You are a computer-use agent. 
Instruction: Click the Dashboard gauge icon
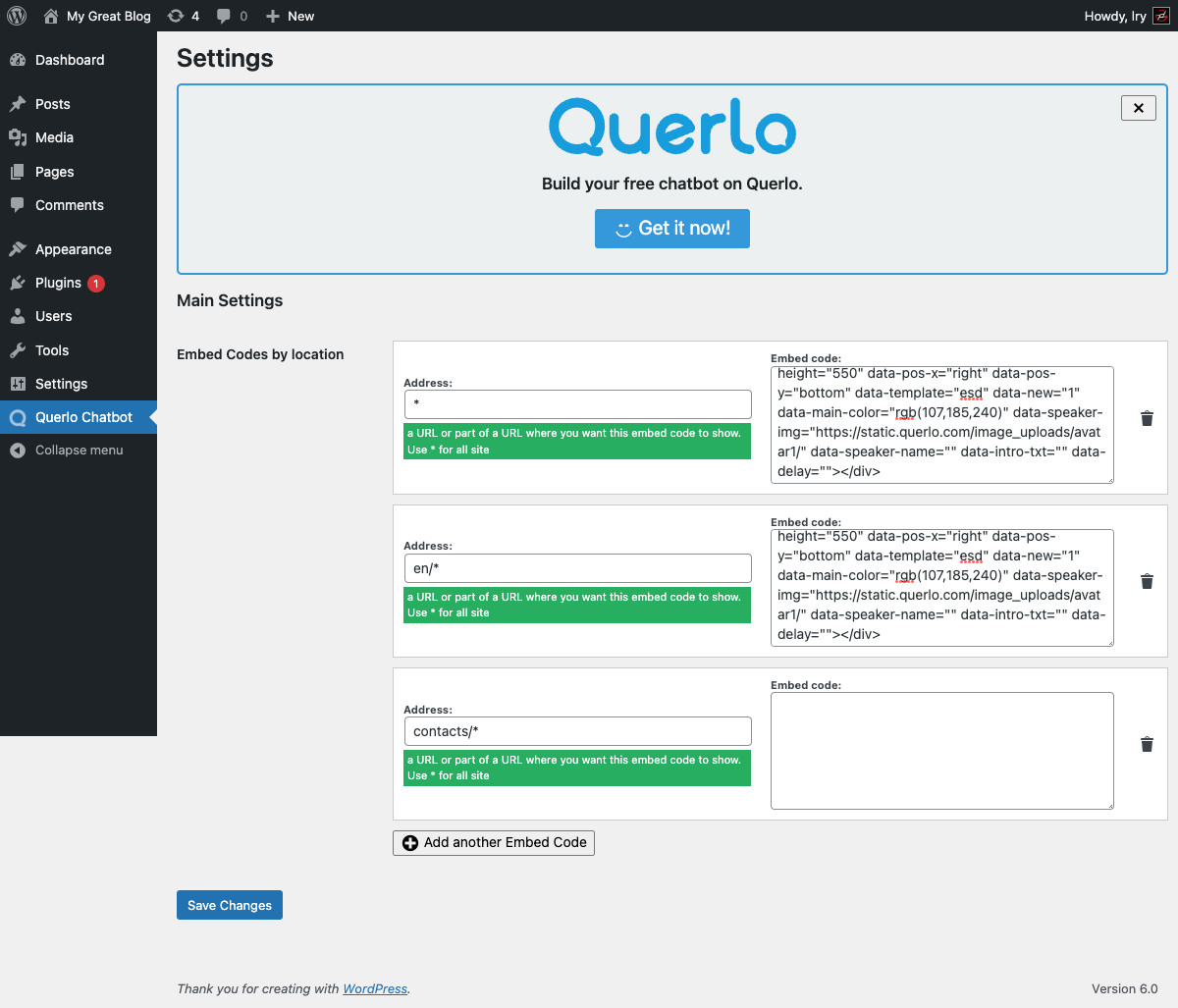pos(18,60)
